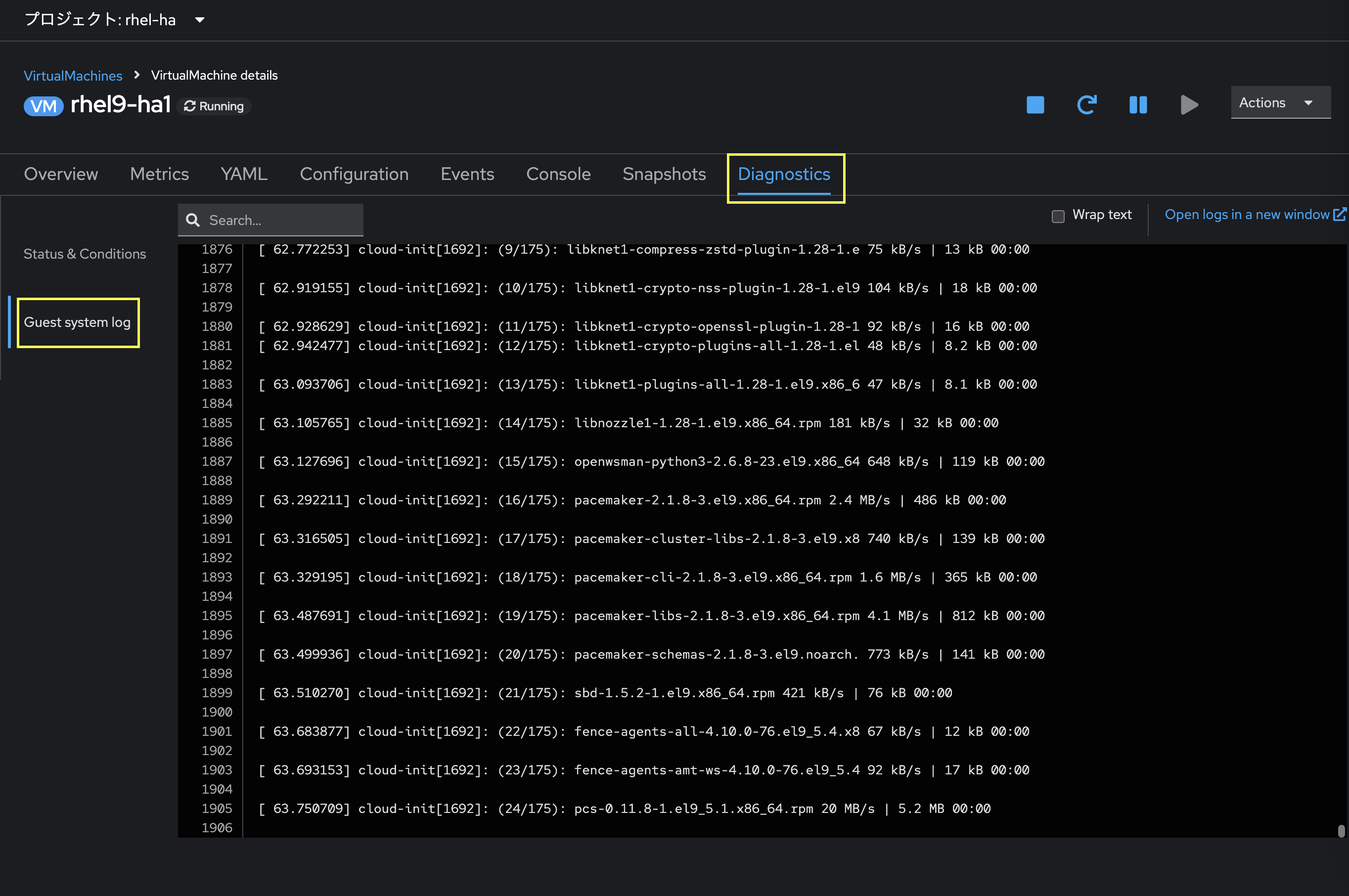This screenshot has width=1349, height=896.
Task: Switch to the Console tab
Action: tap(558, 174)
